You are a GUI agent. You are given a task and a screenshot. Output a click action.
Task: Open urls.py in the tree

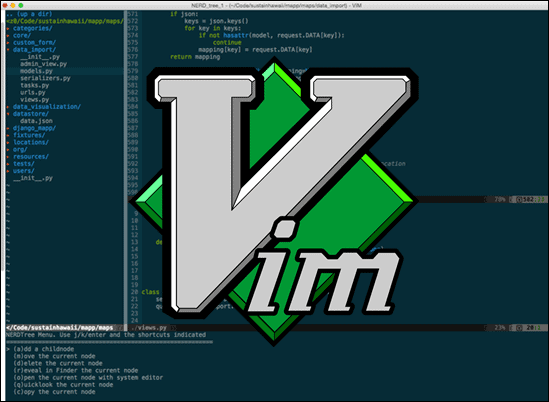[x=33, y=92]
